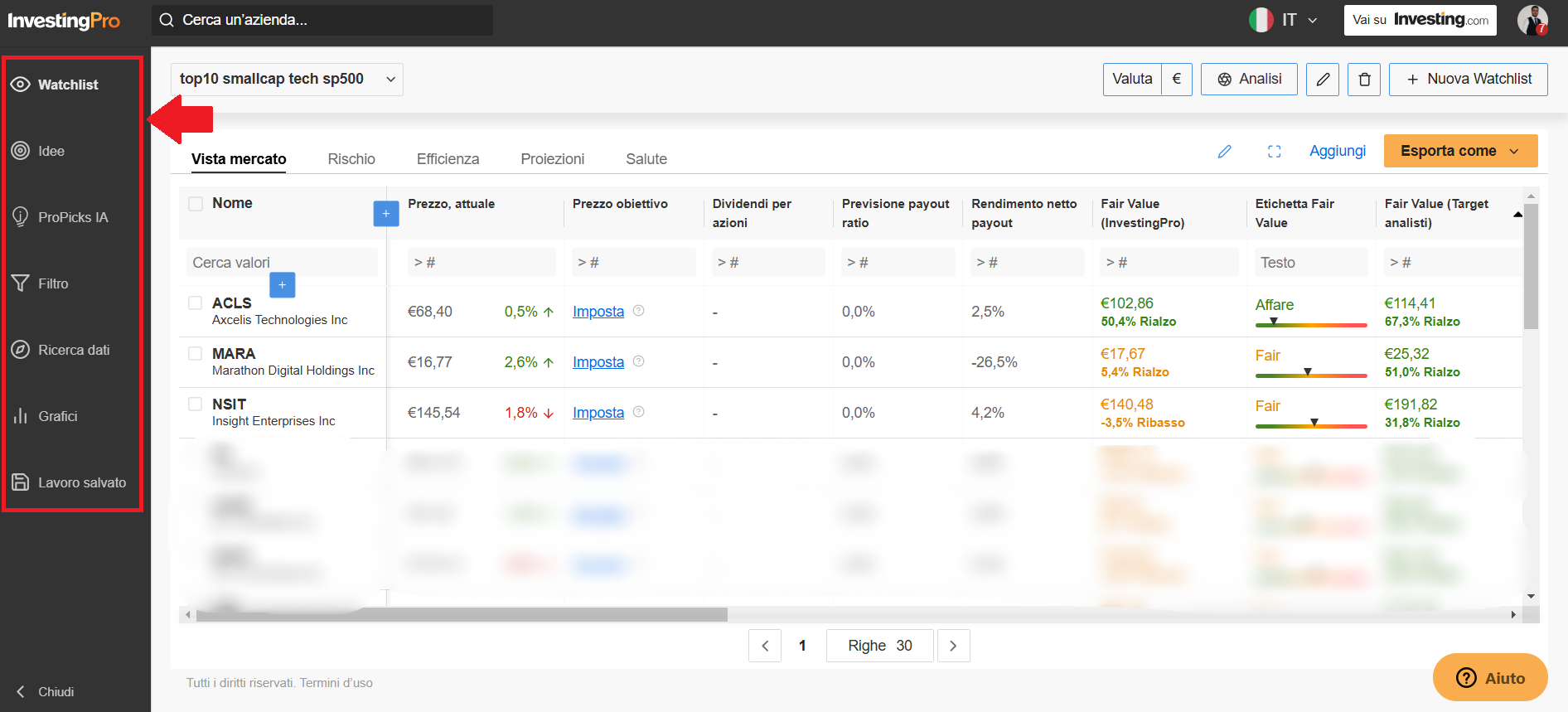Switch to Salute tab
The height and width of the screenshot is (712, 1568).
[646, 159]
